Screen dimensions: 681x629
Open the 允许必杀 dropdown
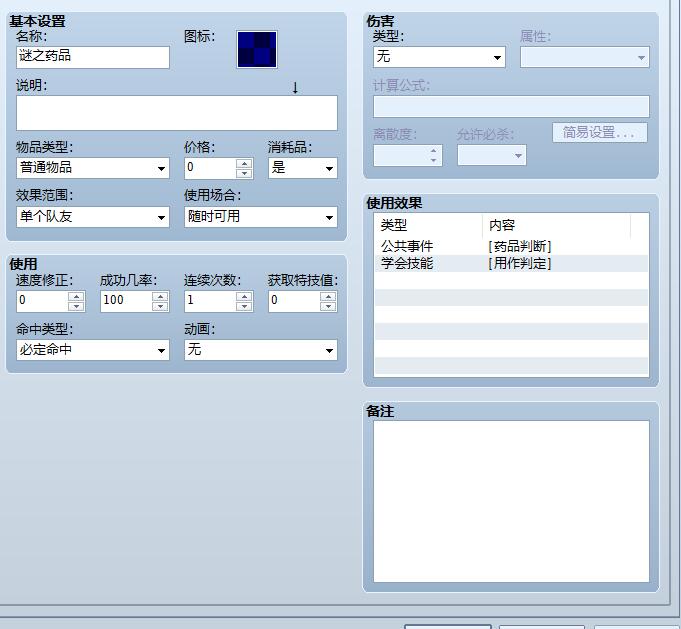[492, 155]
